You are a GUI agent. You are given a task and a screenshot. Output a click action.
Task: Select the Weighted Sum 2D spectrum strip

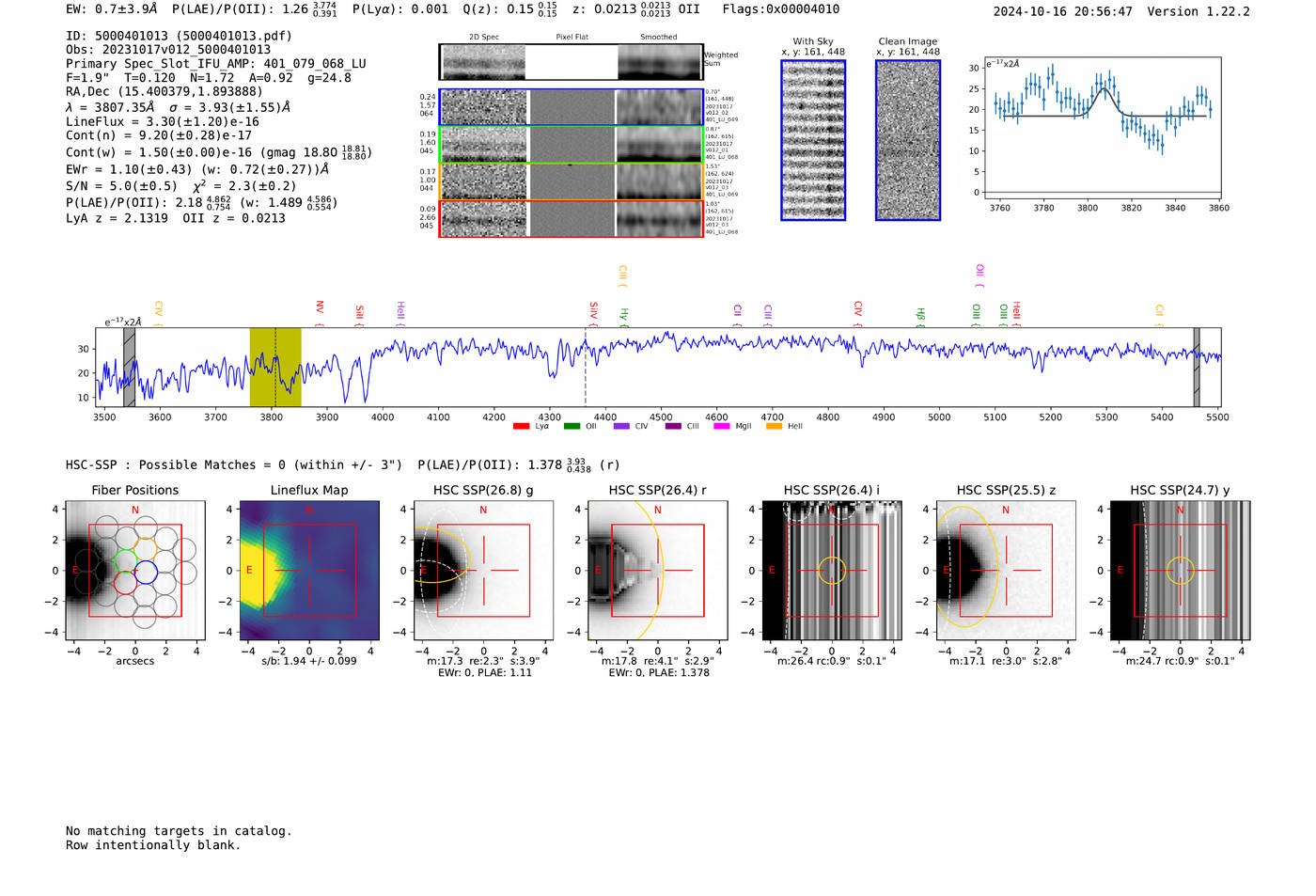pyautogui.click(x=571, y=62)
